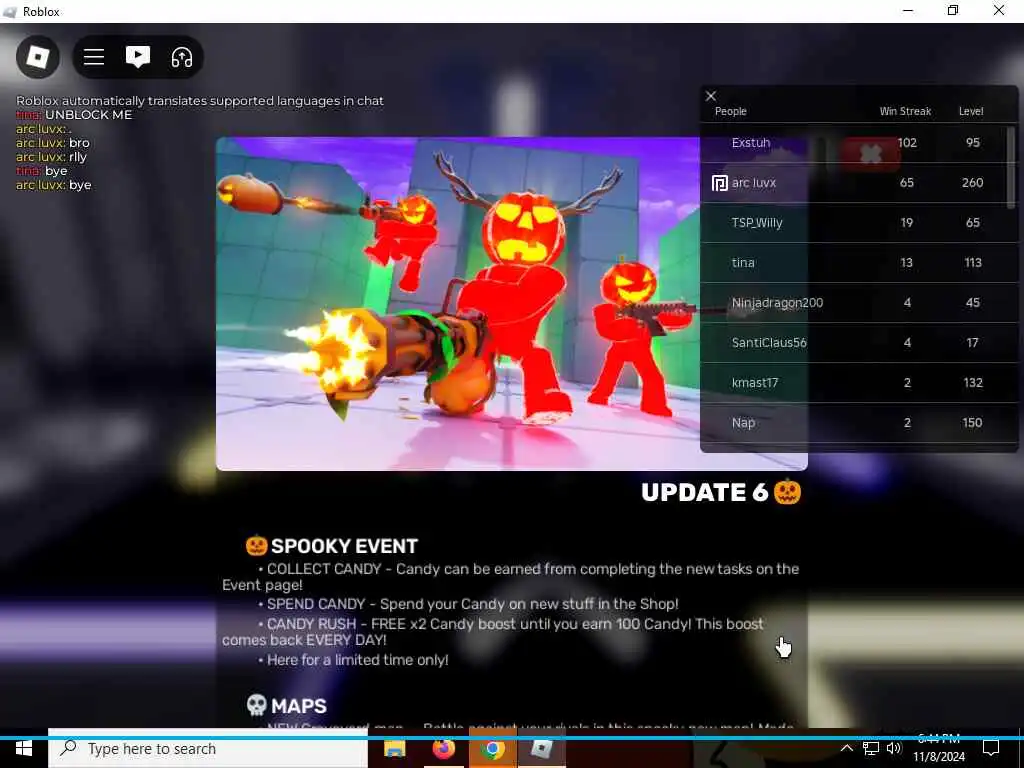Click arc luvx's level value 260
Screen dimensions: 1024x768
972,183
